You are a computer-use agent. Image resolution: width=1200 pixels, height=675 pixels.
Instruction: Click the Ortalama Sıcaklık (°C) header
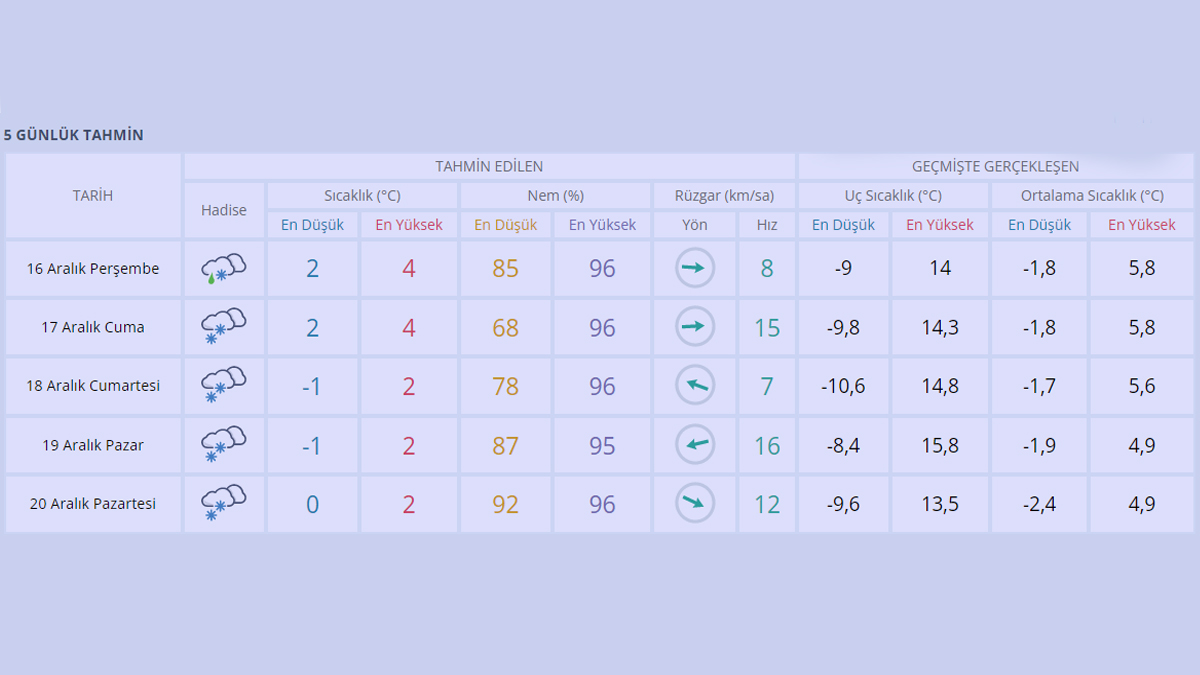[1092, 196]
